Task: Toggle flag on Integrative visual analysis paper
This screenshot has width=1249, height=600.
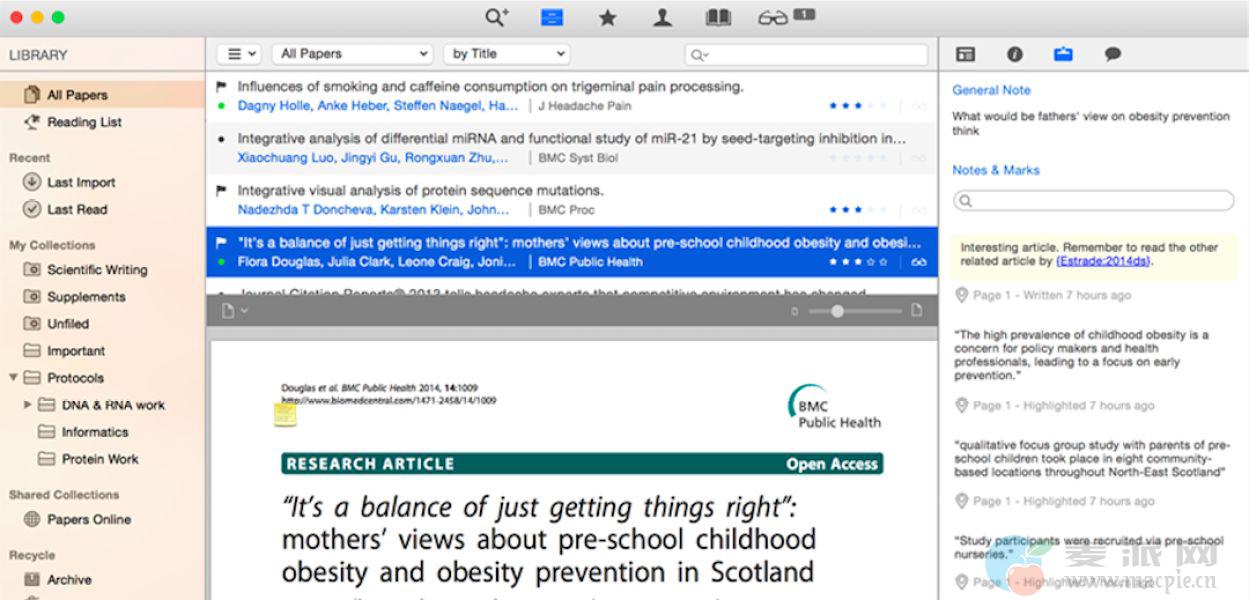Action: (x=221, y=190)
